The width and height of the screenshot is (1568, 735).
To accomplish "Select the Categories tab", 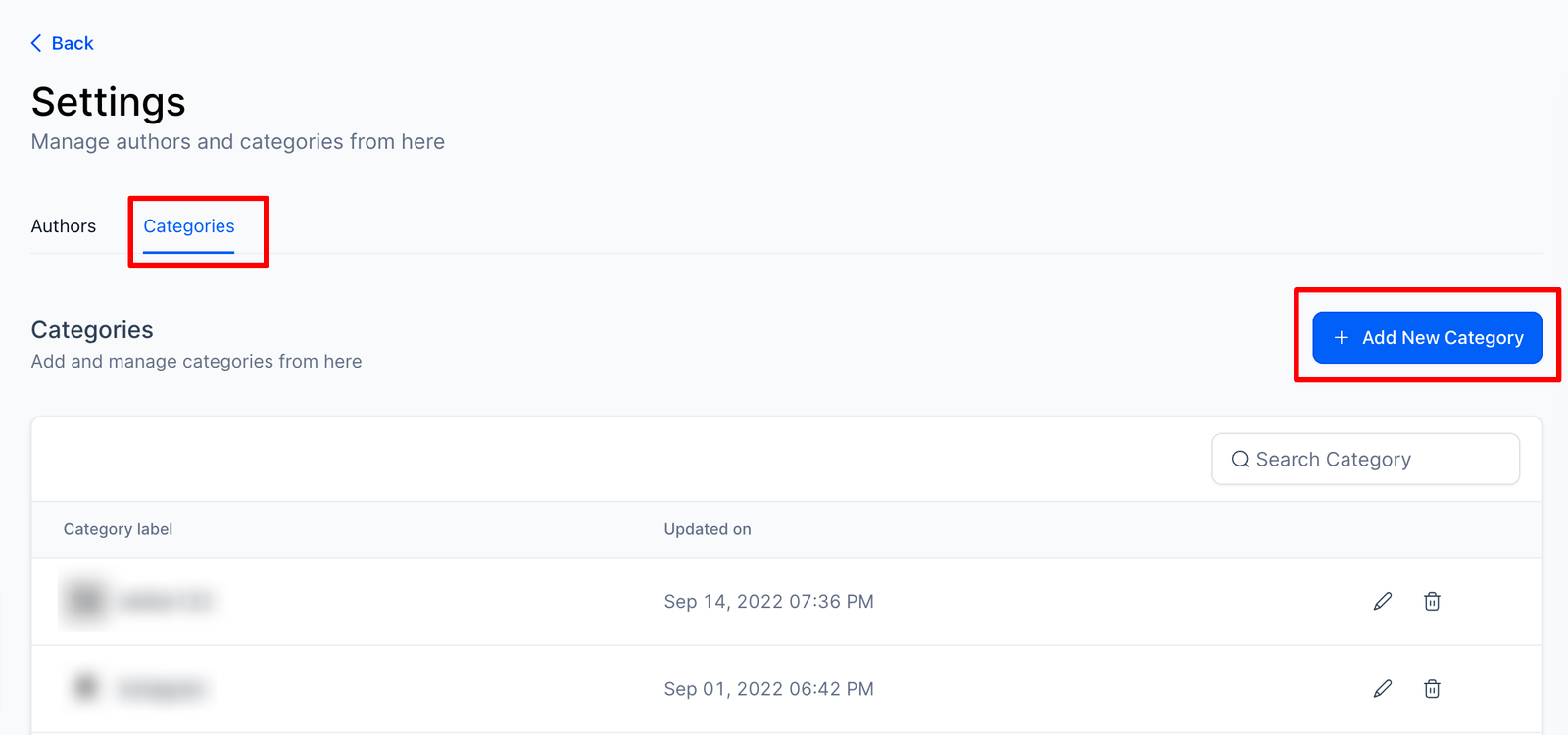I will point(189,226).
